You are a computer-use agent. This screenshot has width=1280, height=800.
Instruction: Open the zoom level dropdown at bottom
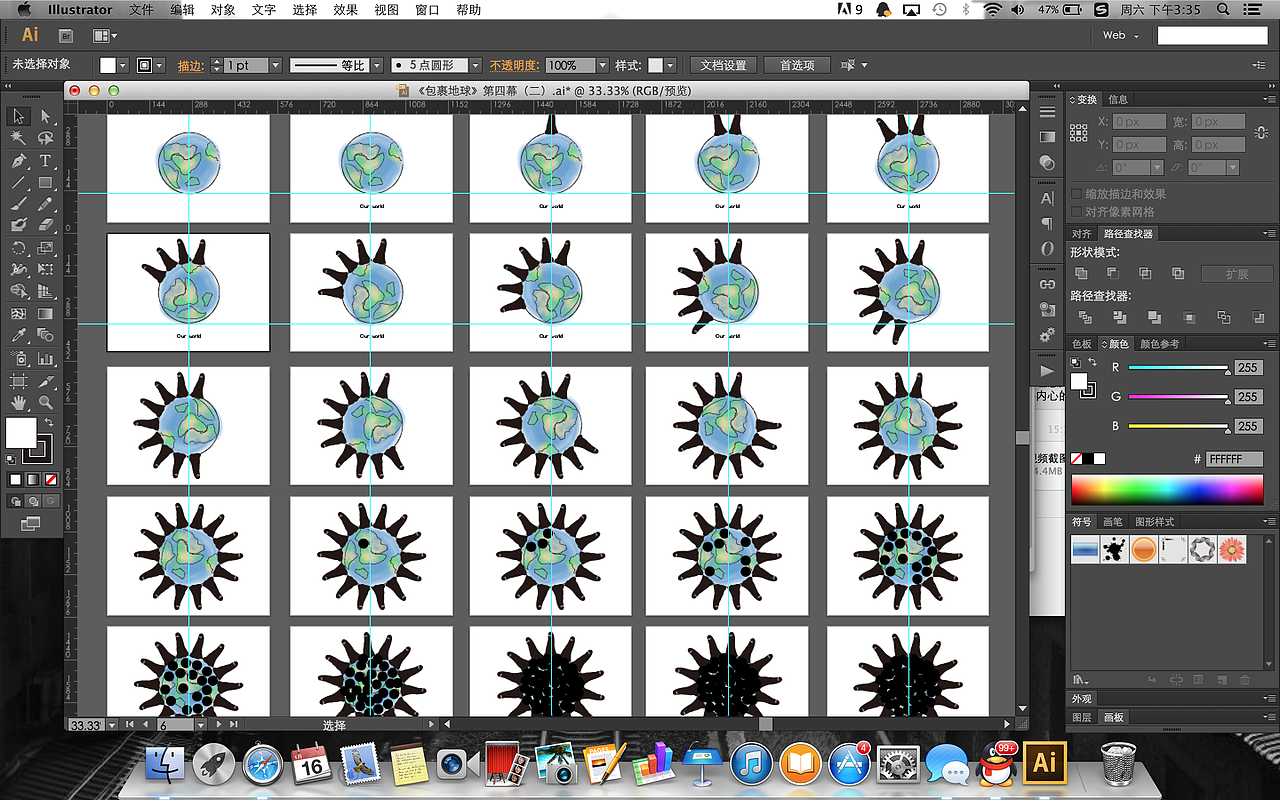(112, 725)
